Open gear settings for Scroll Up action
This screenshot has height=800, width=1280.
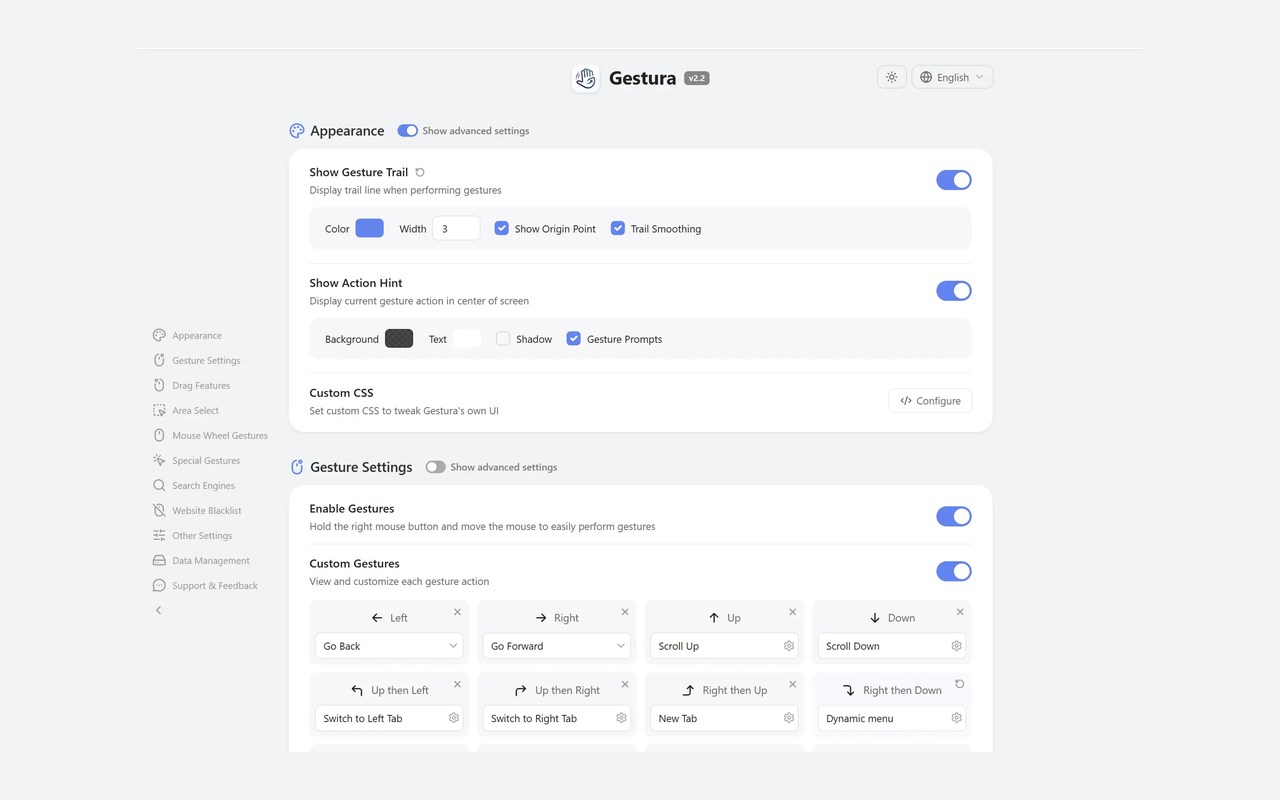tap(789, 646)
